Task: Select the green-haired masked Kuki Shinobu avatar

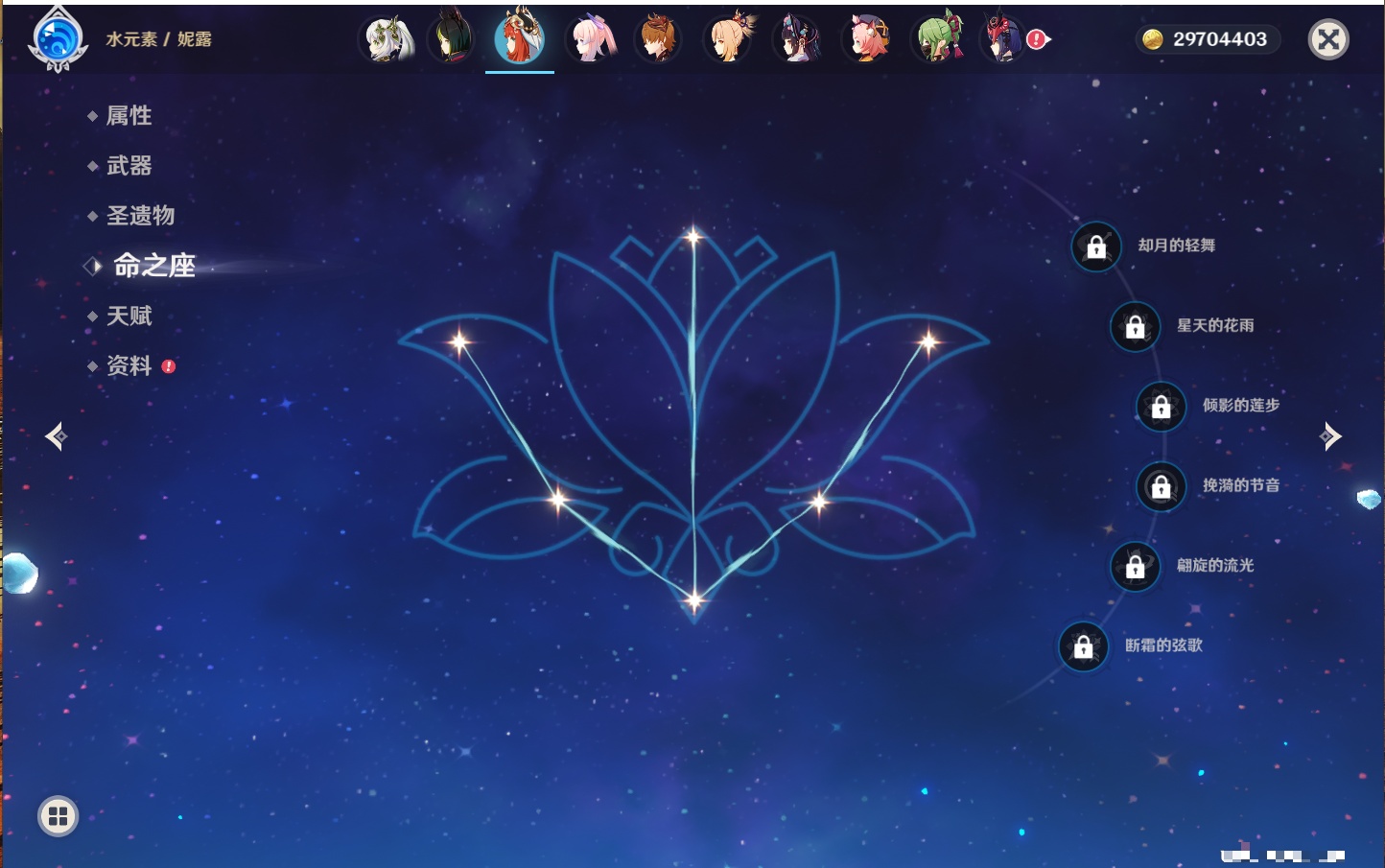Action: click(x=937, y=39)
